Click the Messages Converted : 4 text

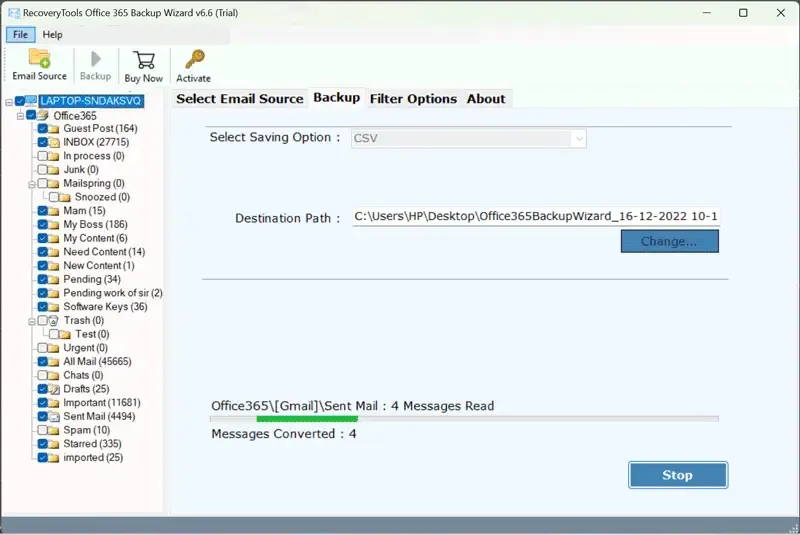(x=284, y=434)
